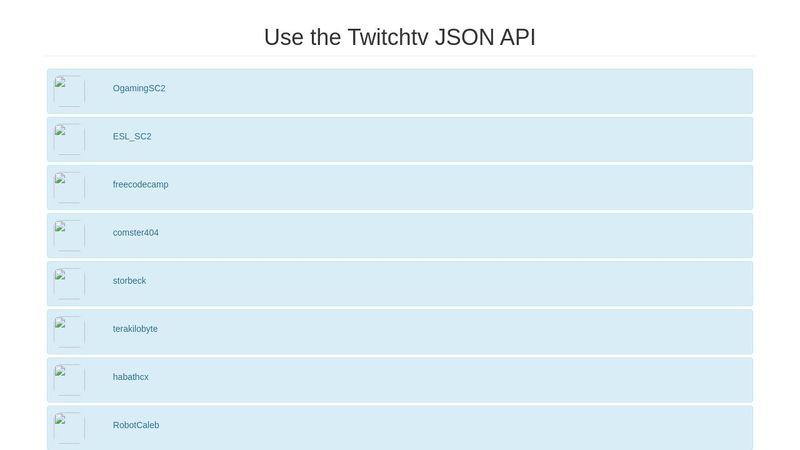Click the RobotCaleb channel avatar image
Image resolution: width=800 pixels, height=450 pixels.
click(69, 428)
